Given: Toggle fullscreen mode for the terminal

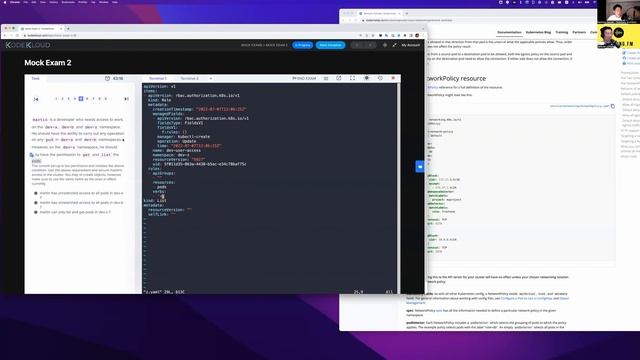Looking at the screenshot, I should 352,78.
